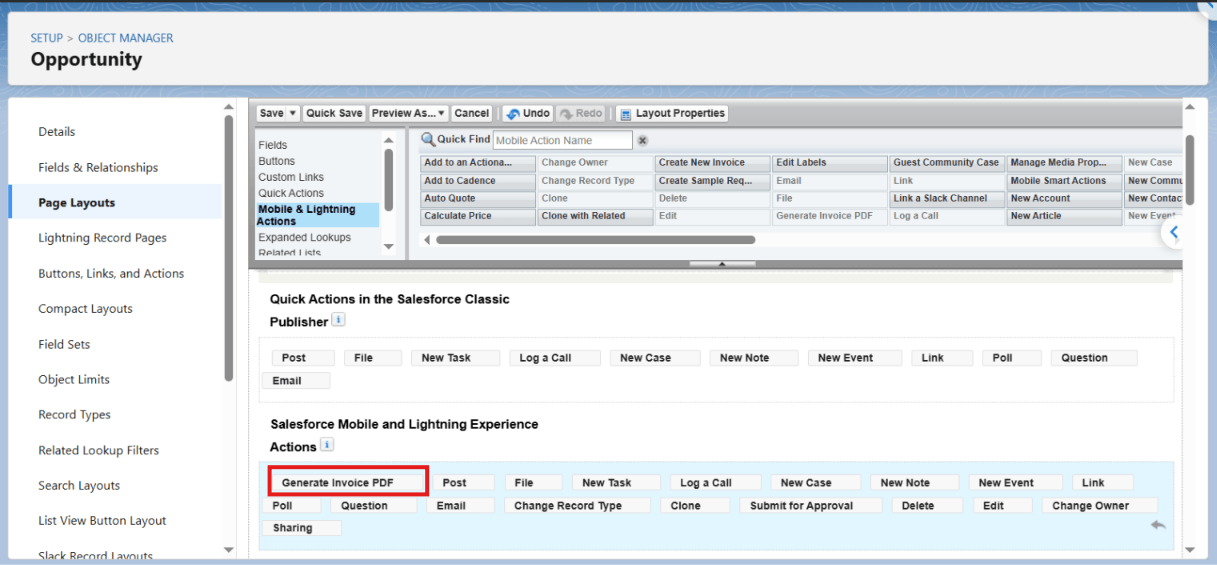Select Create Sample Req... palette item

[x=713, y=181]
